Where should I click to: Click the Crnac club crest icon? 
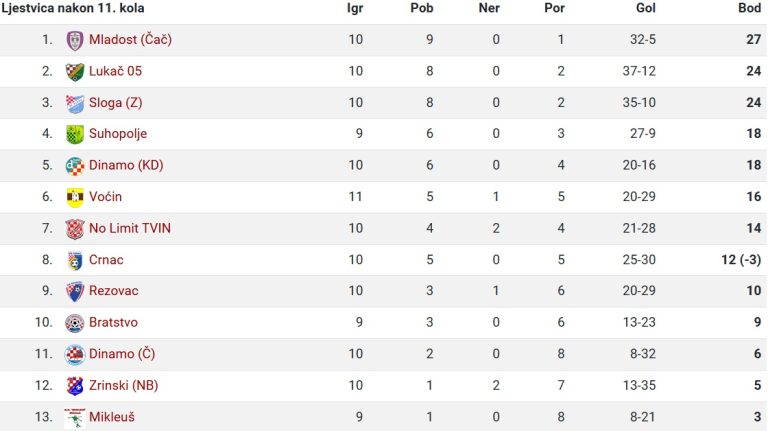coord(74,261)
